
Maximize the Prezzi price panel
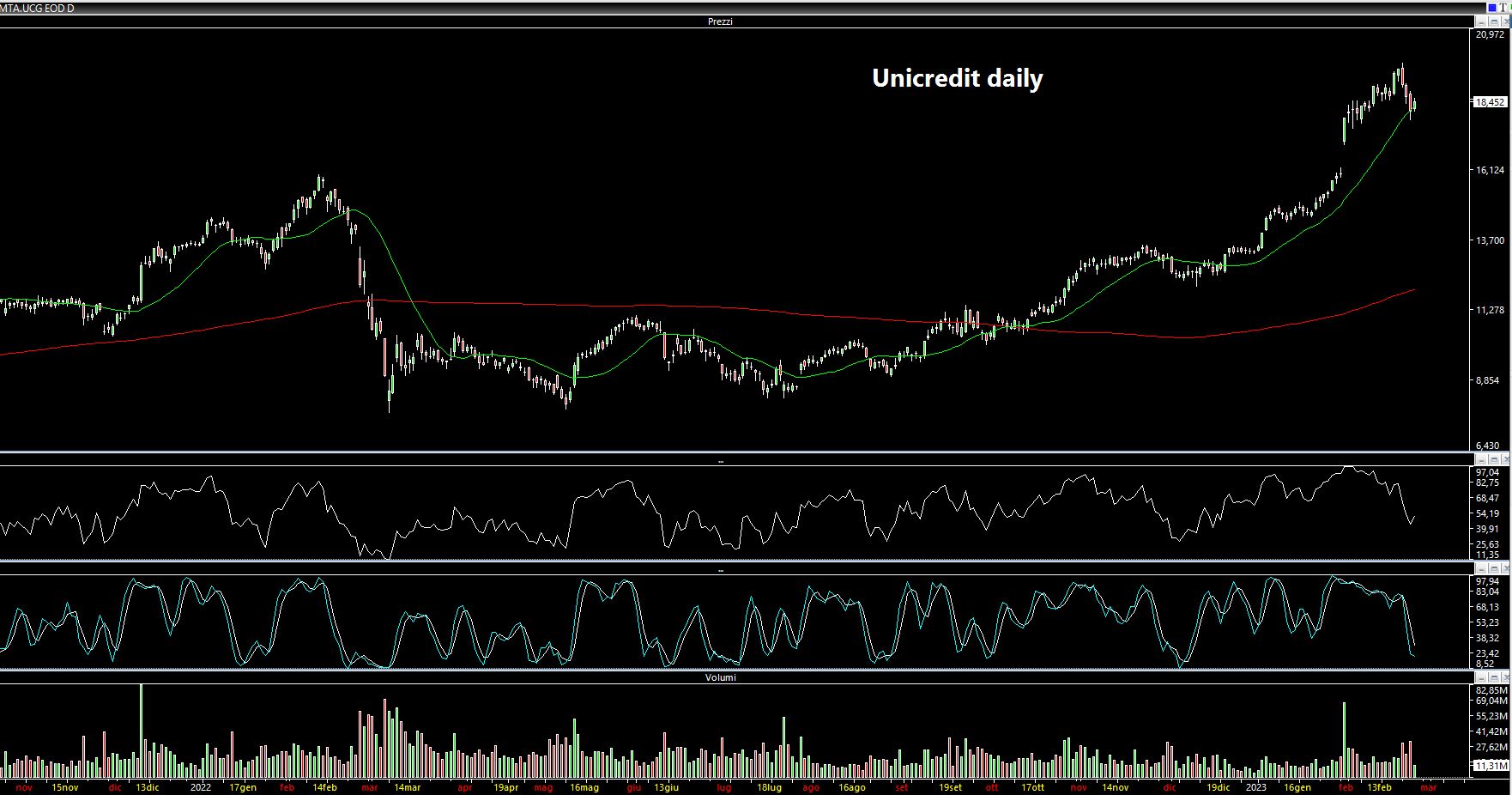point(1494,21)
